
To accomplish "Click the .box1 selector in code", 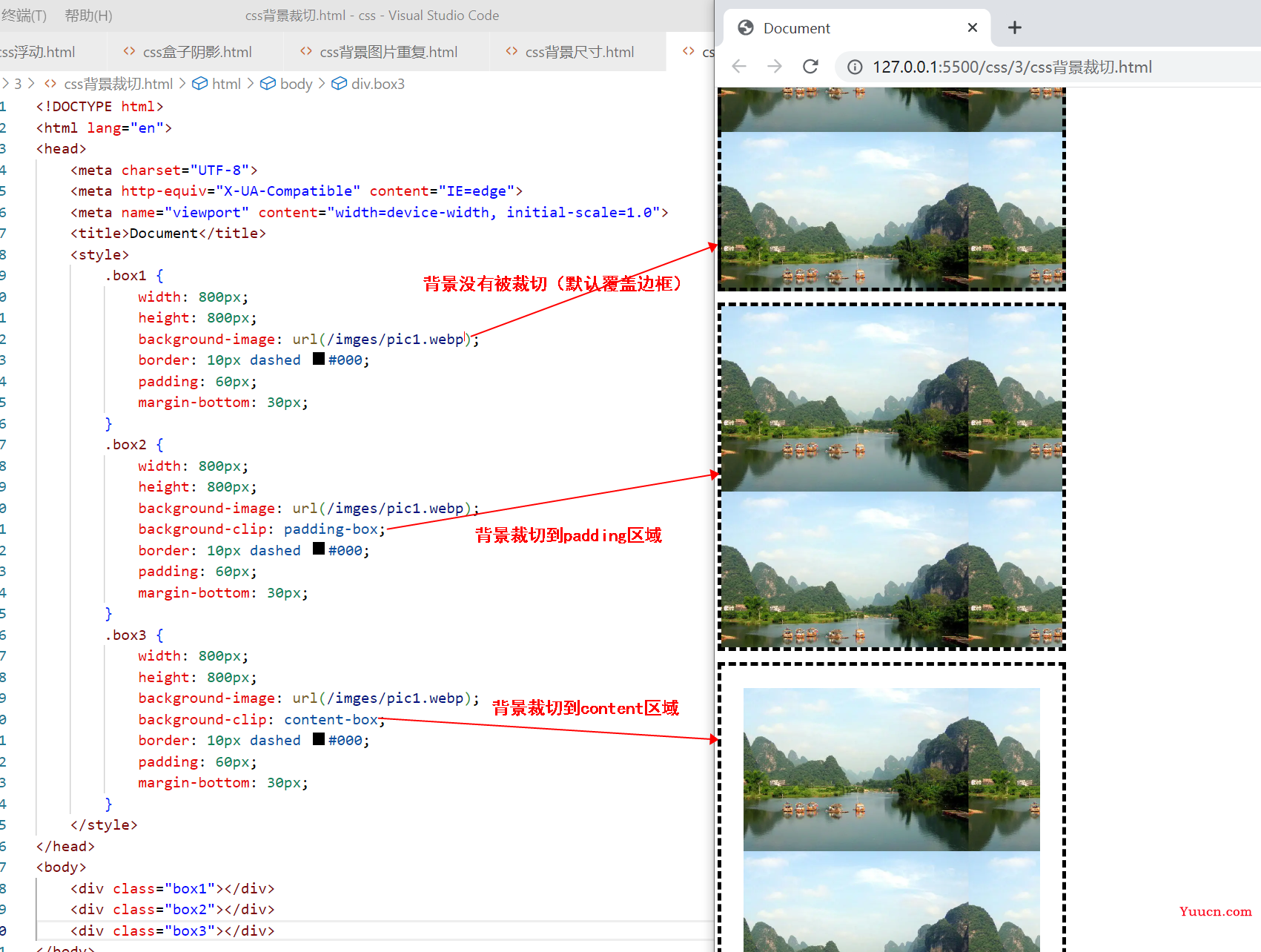I will 125,275.
